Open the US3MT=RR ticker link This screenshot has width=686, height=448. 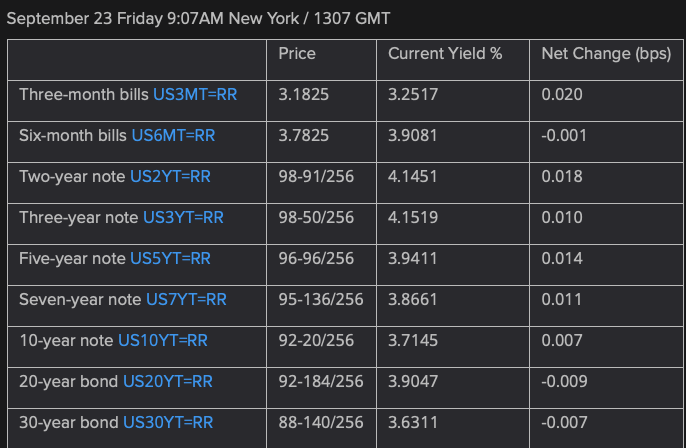tap(195, 93)
